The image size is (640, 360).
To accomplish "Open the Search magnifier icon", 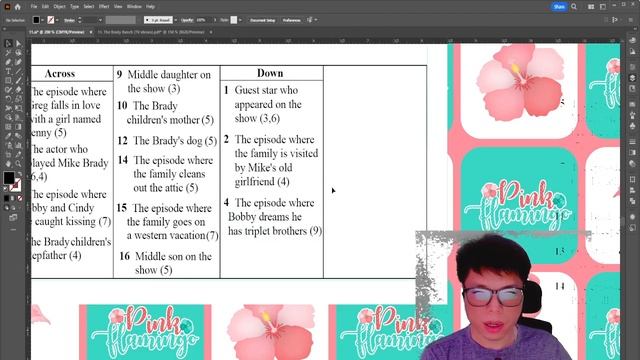I will (x=574, y=7).
